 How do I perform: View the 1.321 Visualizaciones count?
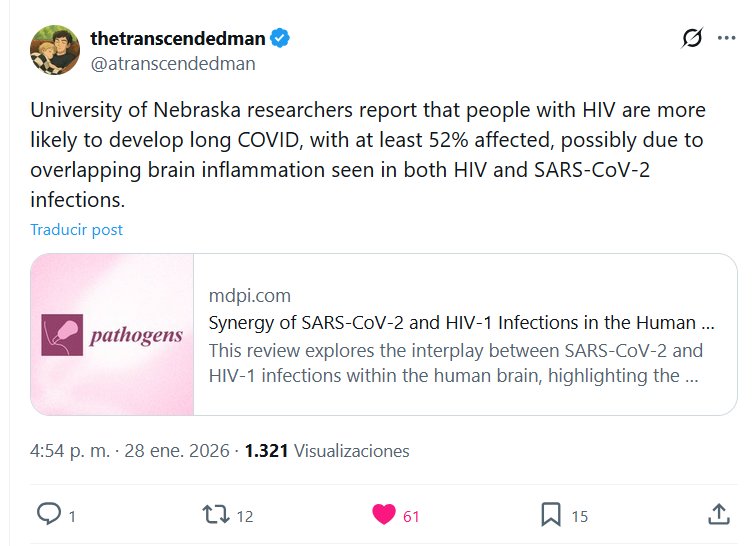tap(327, 451)
